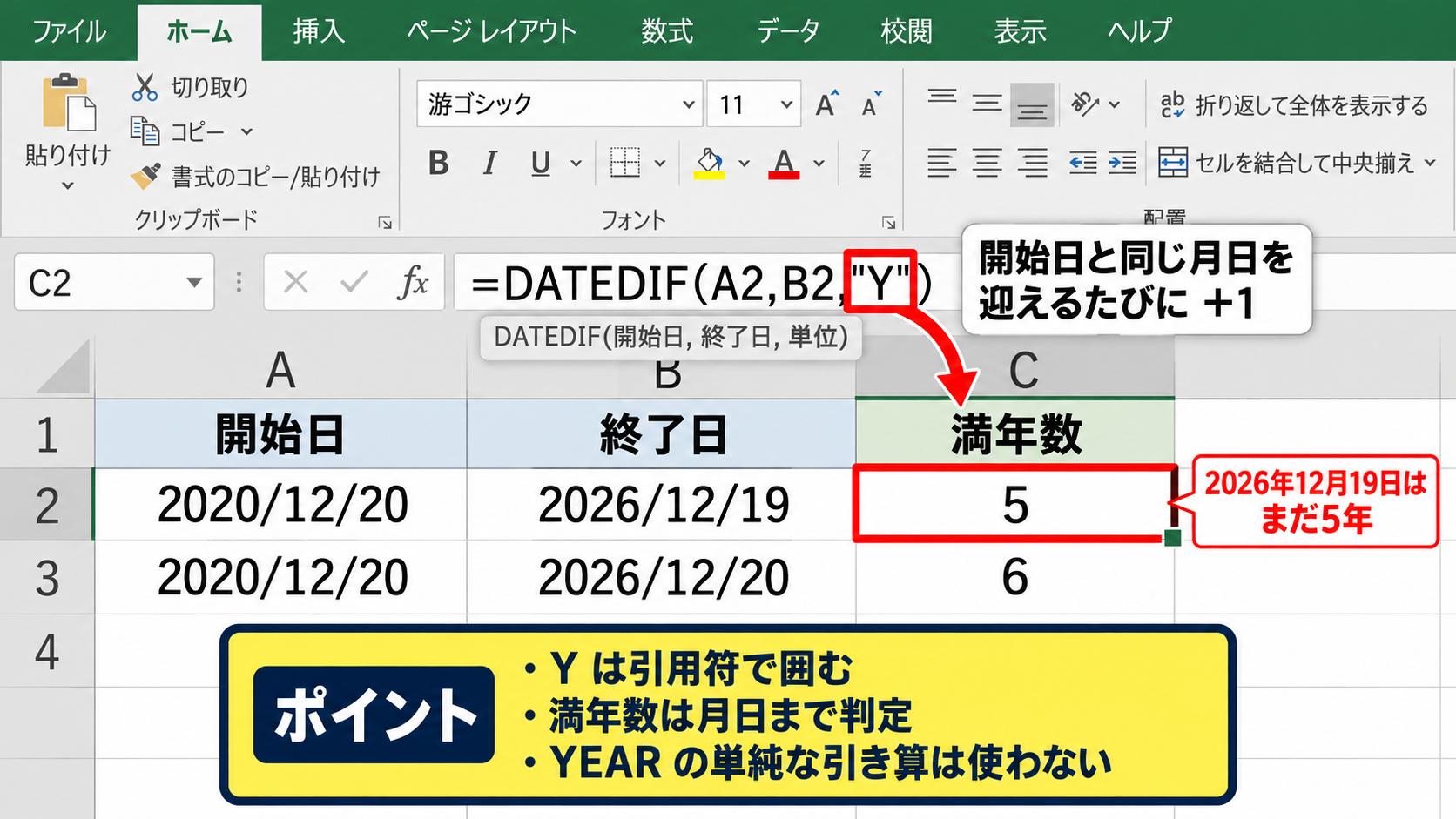Click the select-all triangle corner

[x=63, y=367]
